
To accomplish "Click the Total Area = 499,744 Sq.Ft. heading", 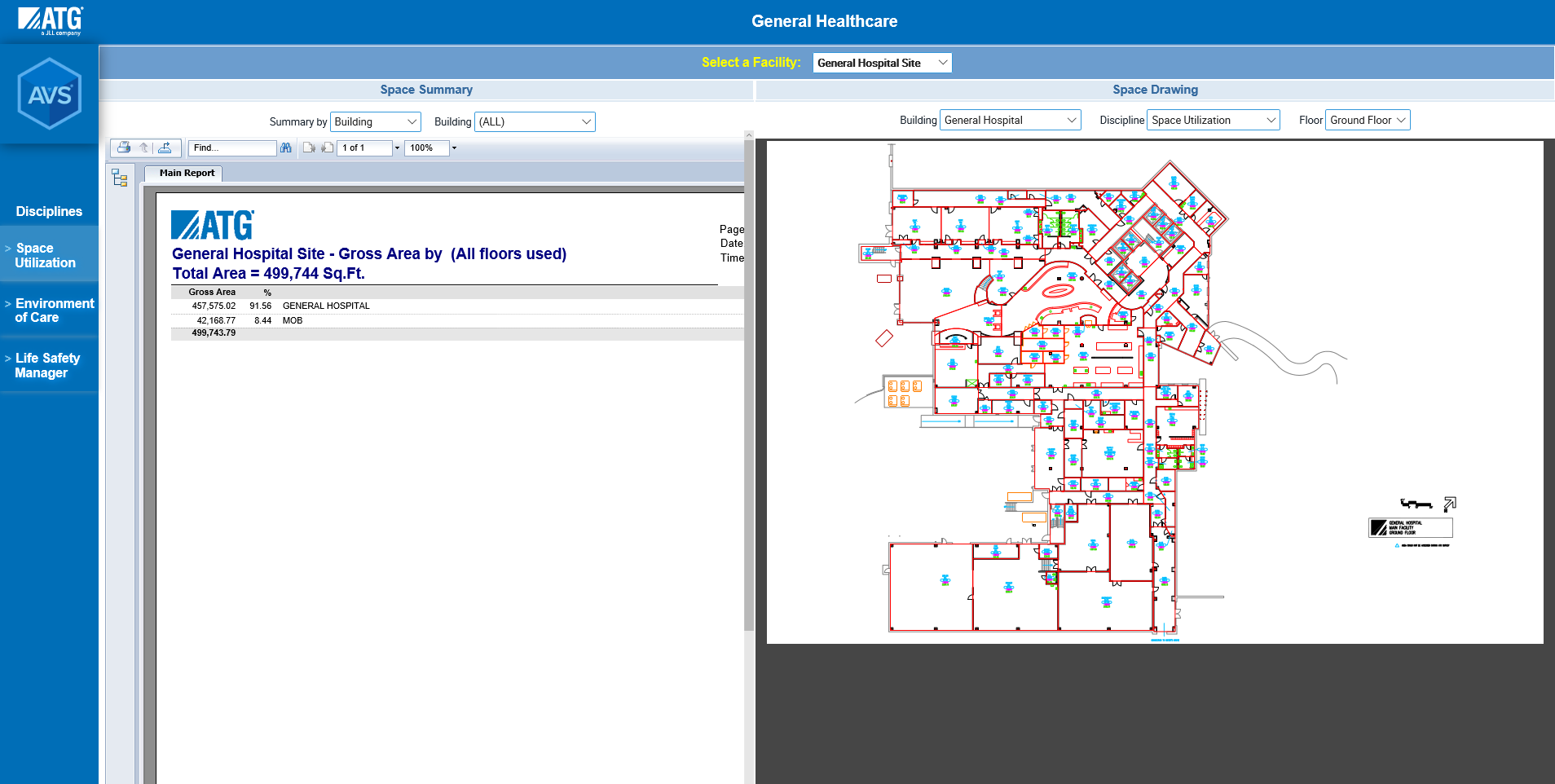I will 268,274.
